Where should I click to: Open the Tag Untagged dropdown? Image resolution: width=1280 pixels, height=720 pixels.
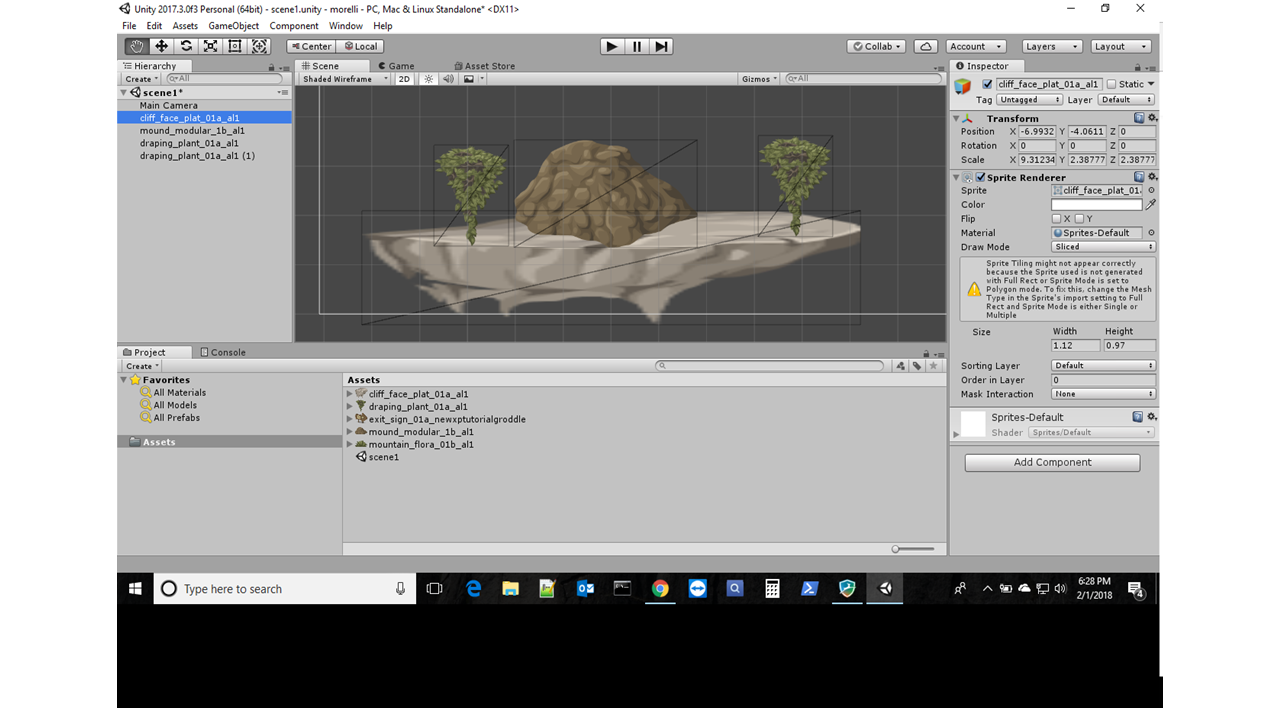(x=1030, y=100)
